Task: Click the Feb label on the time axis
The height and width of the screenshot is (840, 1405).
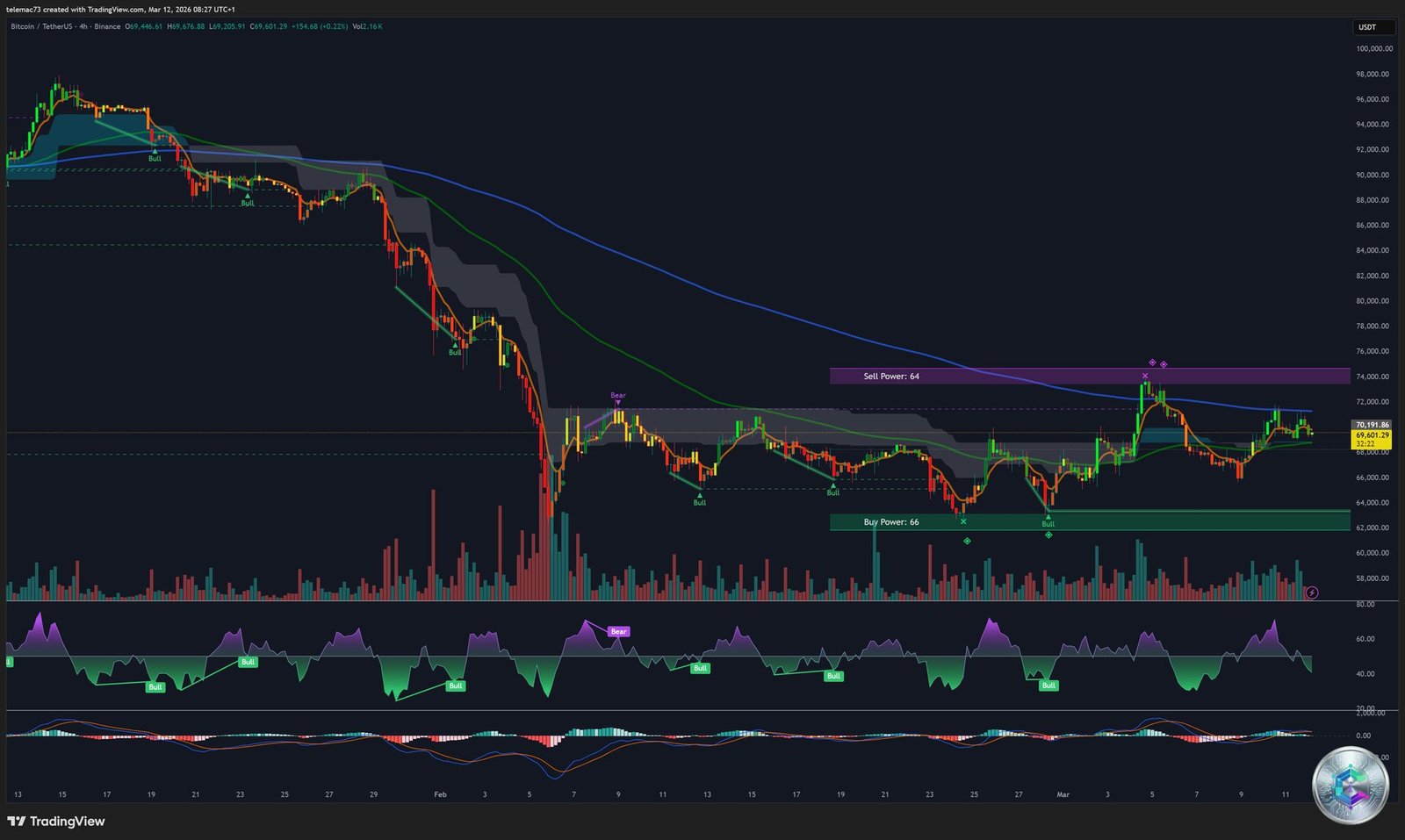Action: coord(439,793)
